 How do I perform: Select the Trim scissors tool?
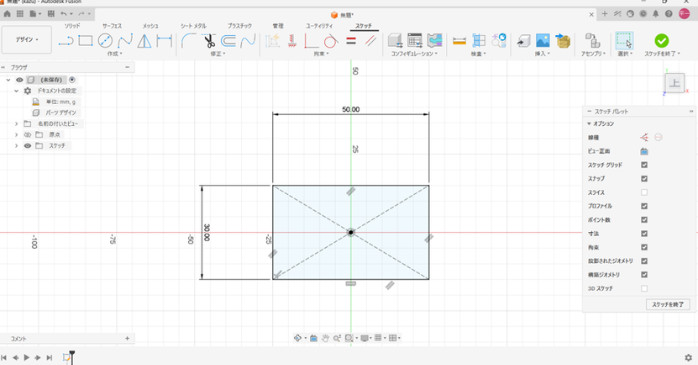click(x=208, y=41)
